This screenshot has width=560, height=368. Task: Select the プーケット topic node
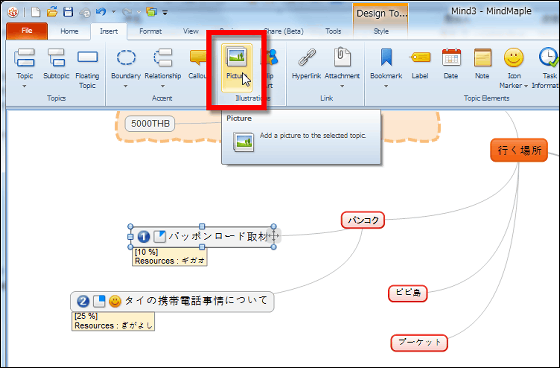(x=419, y=343)
